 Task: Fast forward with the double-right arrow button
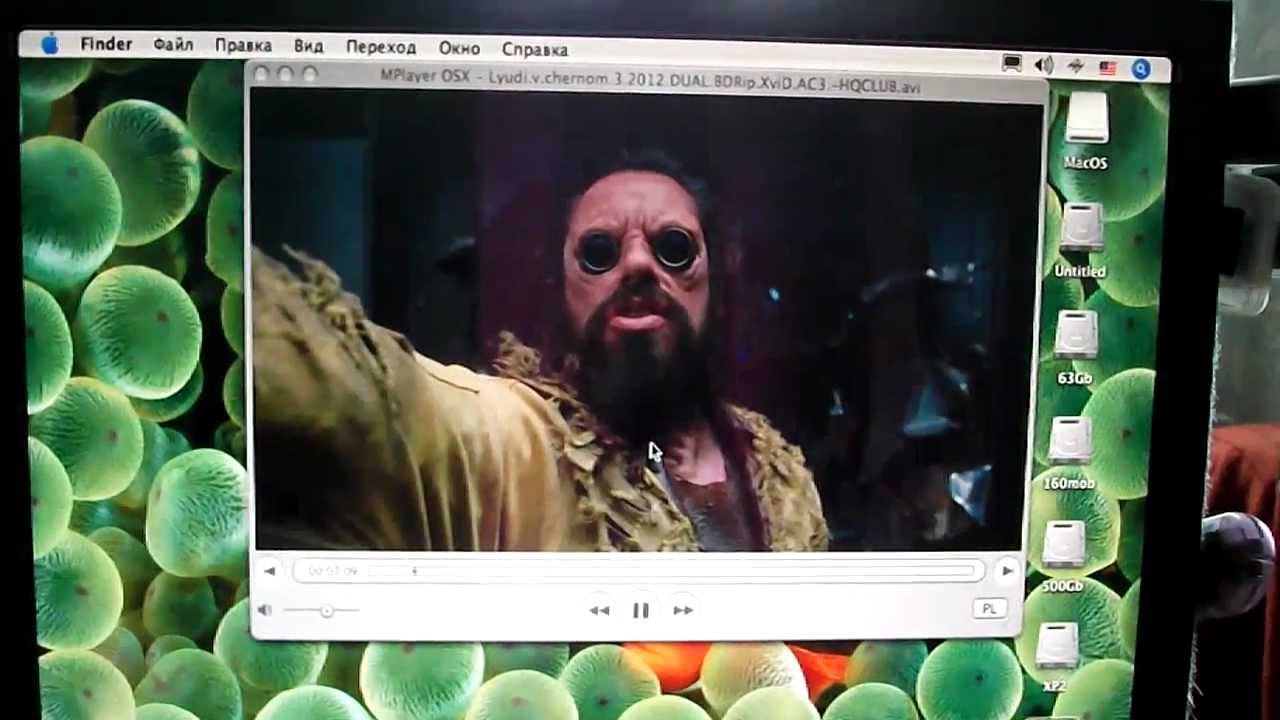(683, 610)
